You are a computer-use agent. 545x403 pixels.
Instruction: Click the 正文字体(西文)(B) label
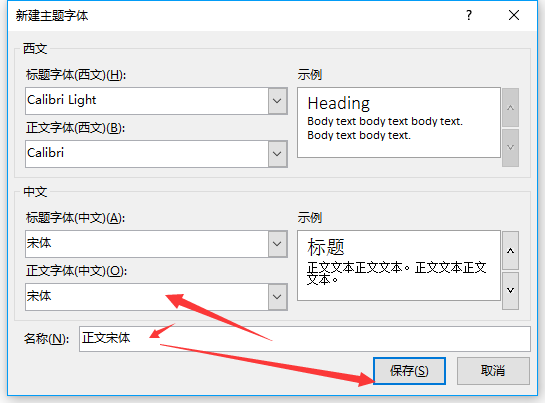coord(75,128)
